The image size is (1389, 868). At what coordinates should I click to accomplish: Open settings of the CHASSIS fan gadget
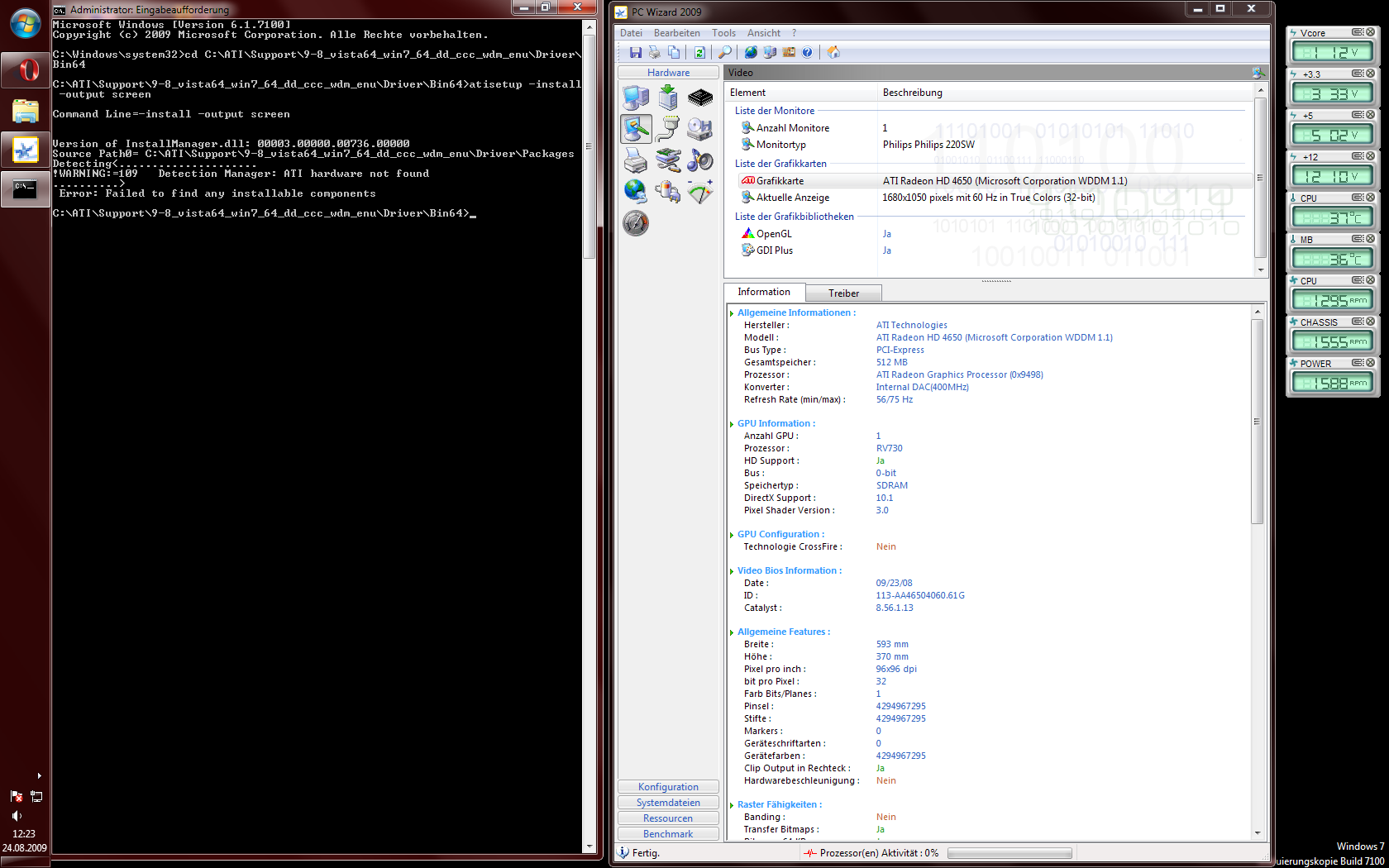(1358, 322)
